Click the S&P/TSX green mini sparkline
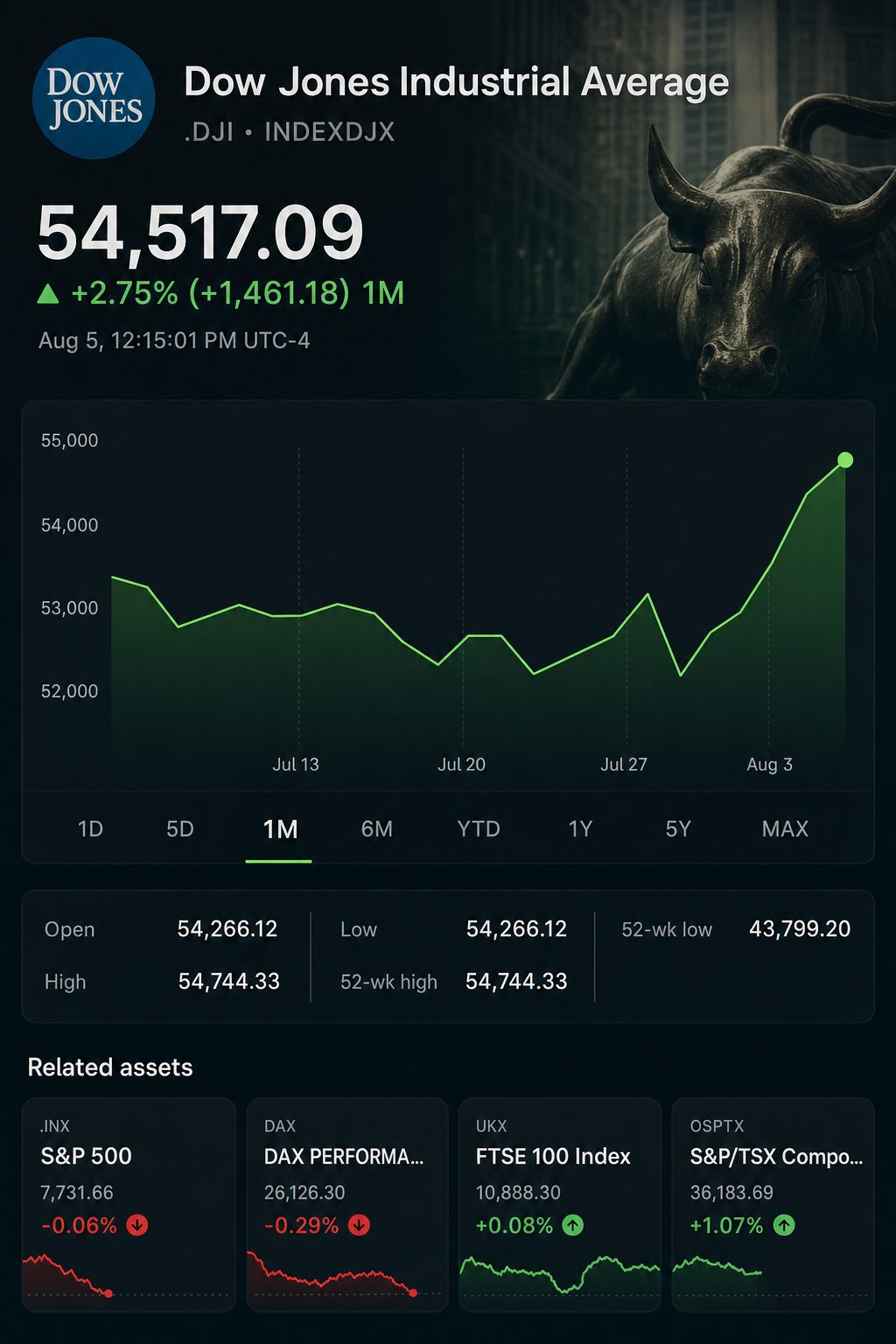Screen dimensions: 896x1344 717,1267
